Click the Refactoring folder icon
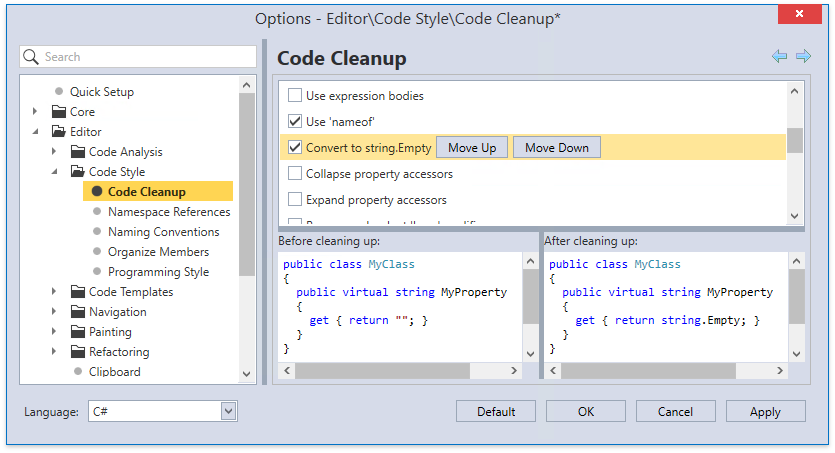 [x=79, y=352]
